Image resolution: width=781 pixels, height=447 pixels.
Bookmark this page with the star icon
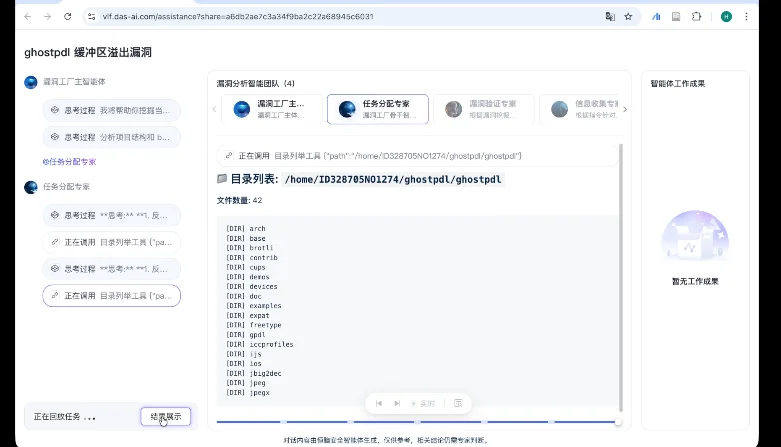click(x=629, y=16)
